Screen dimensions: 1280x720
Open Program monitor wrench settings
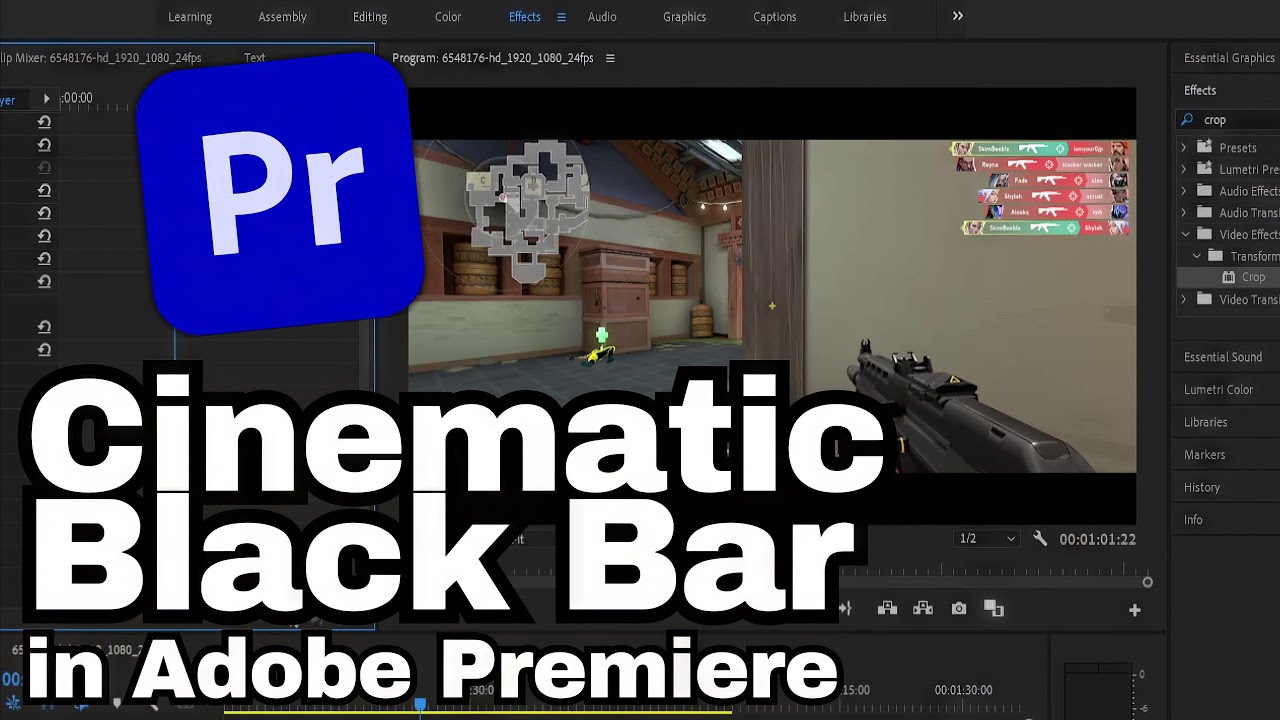click(x=1040, y=538)
